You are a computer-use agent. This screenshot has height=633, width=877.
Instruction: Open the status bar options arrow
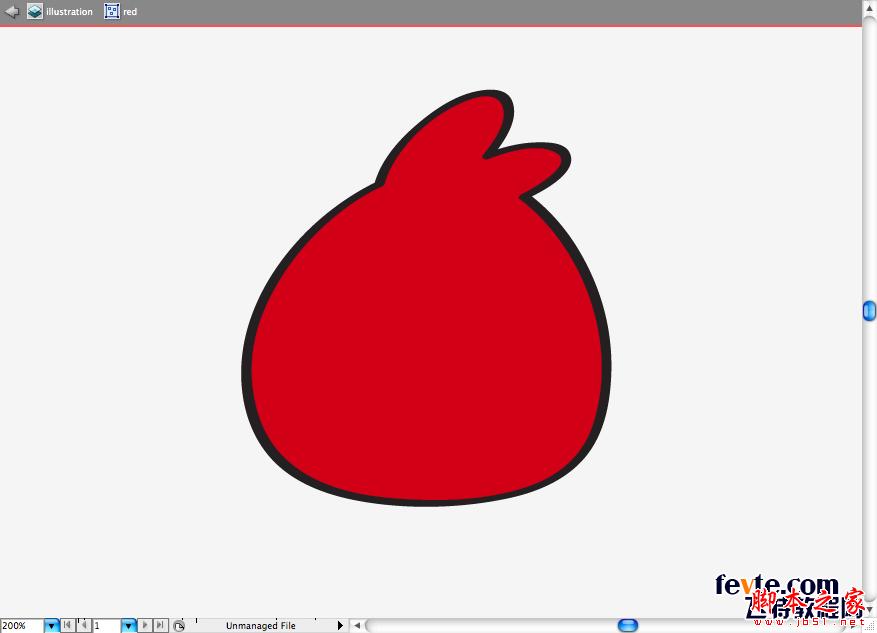click(340, 625)
